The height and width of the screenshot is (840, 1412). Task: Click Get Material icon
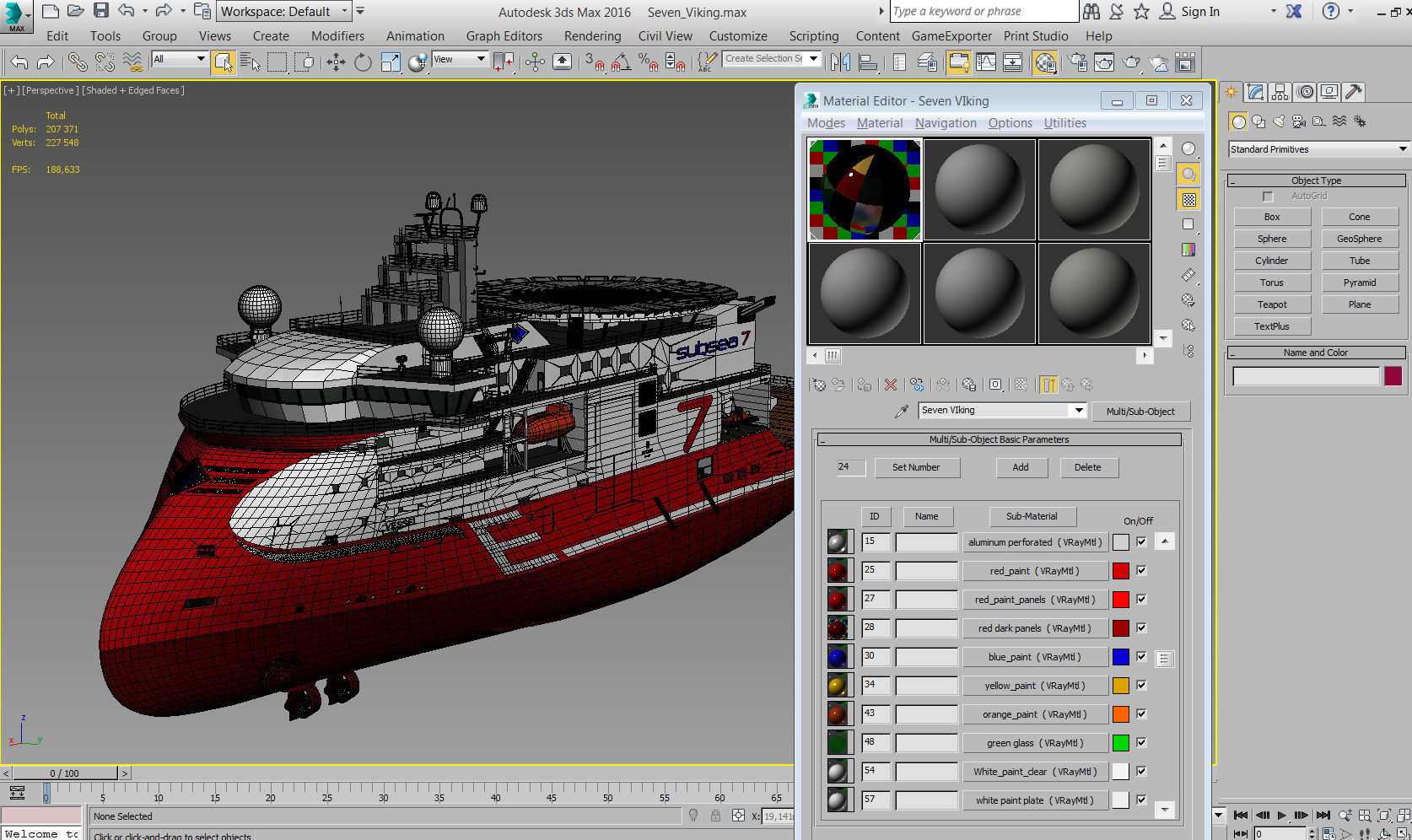(818, 385)
